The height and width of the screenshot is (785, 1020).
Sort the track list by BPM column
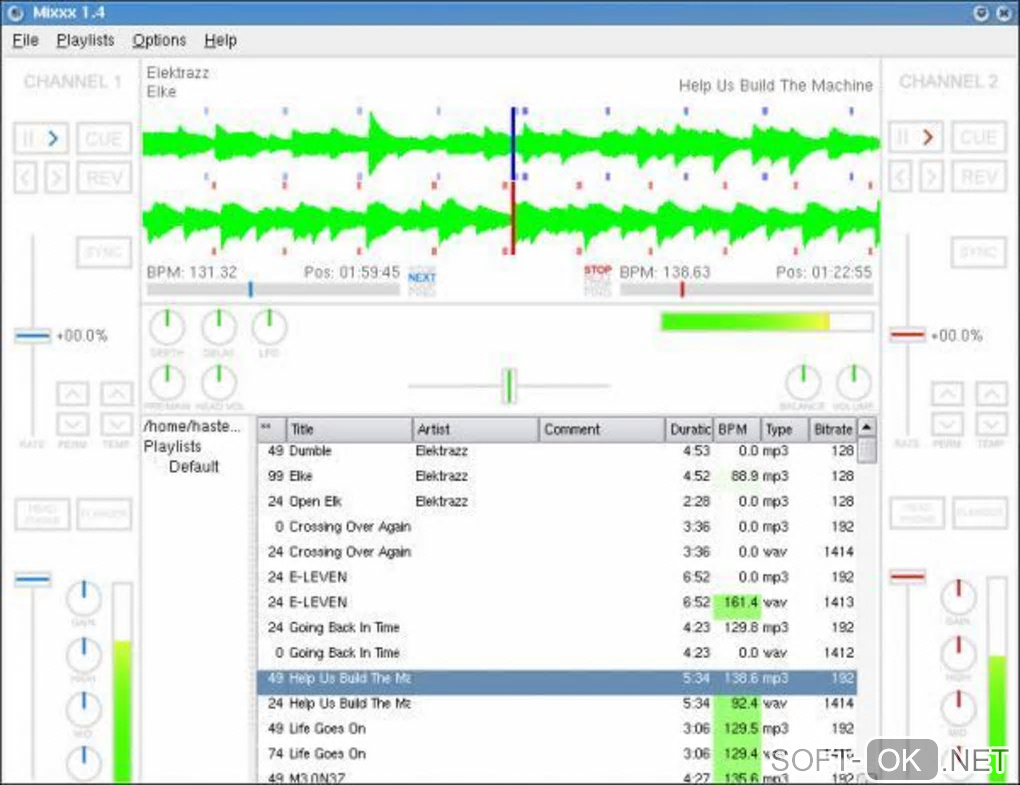(736, 429)
